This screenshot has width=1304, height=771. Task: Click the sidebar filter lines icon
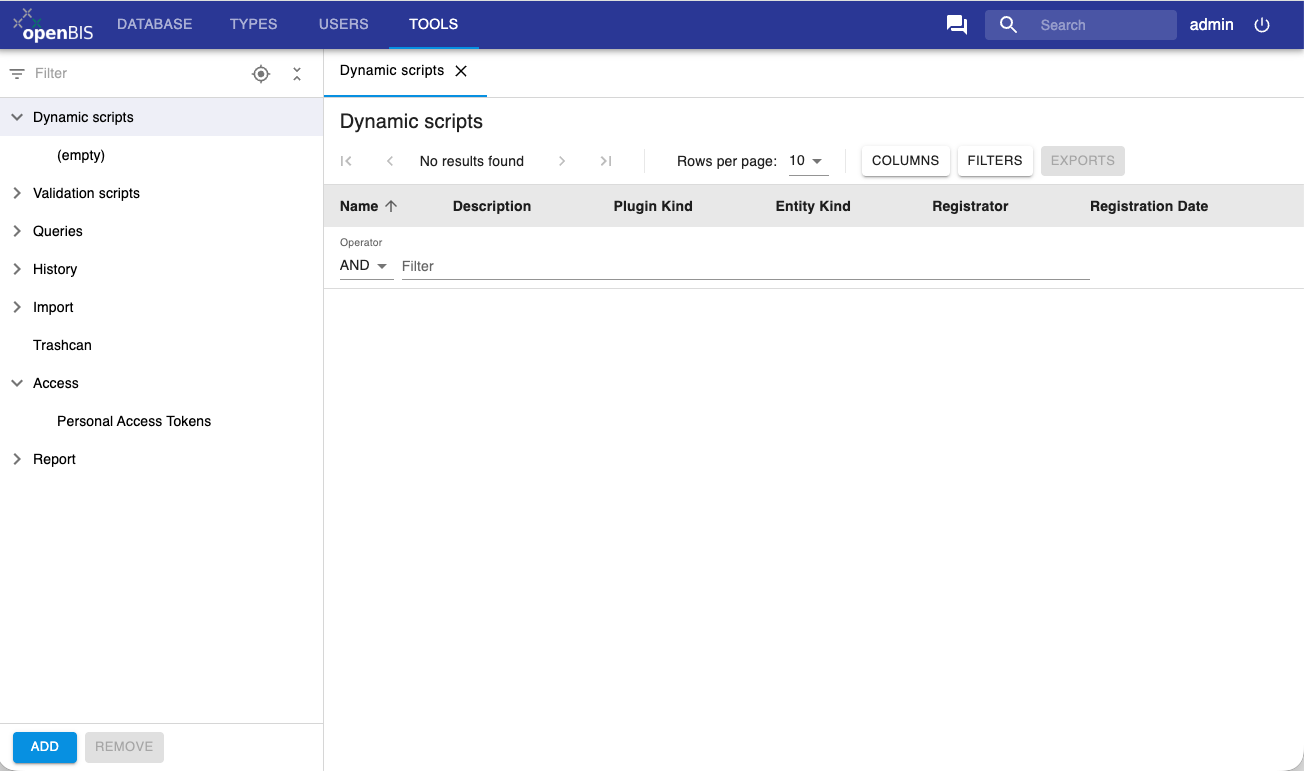click(17, 74)
